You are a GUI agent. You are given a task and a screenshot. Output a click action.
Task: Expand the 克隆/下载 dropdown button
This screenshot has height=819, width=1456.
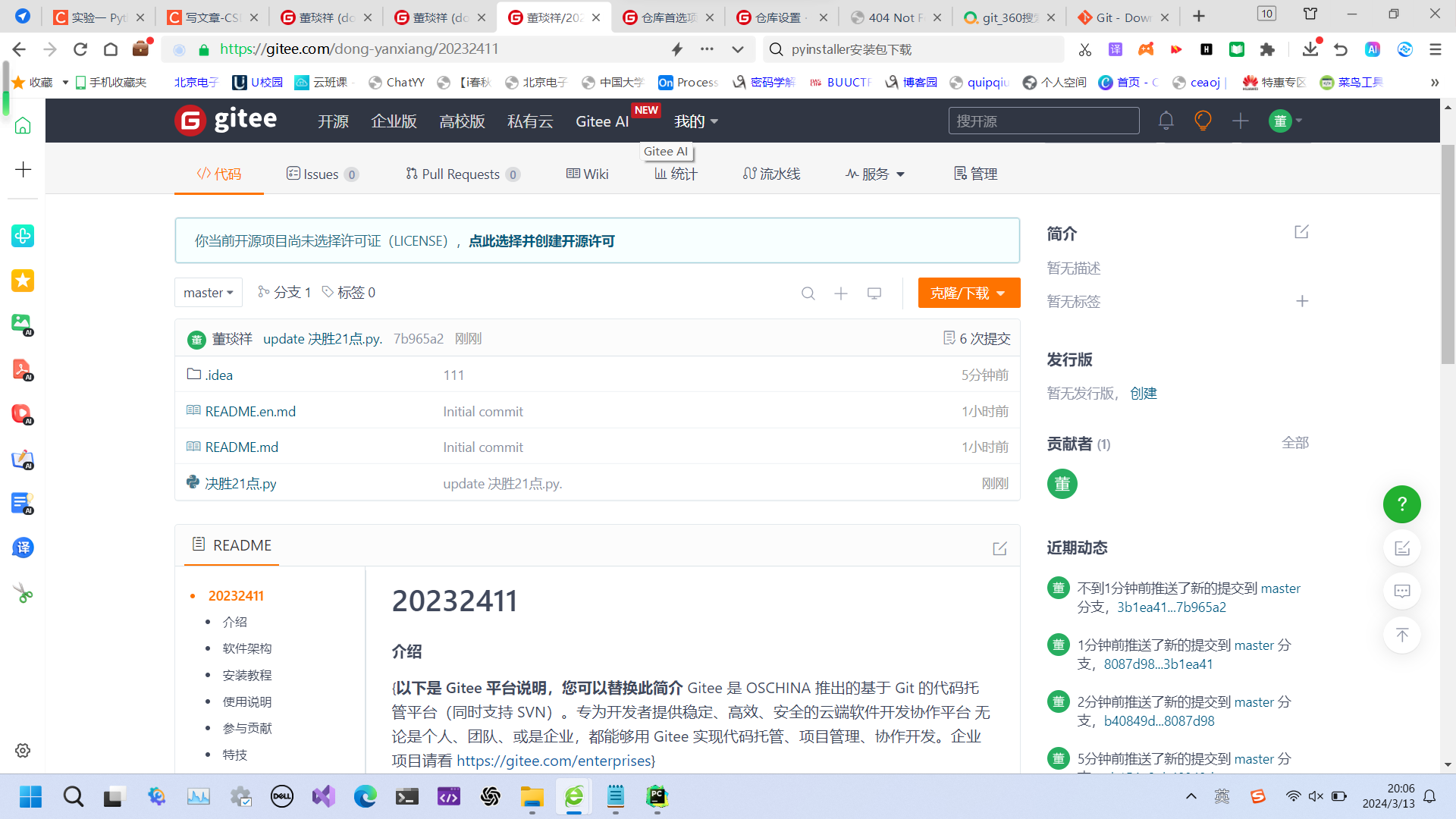(x=969, y=293)
